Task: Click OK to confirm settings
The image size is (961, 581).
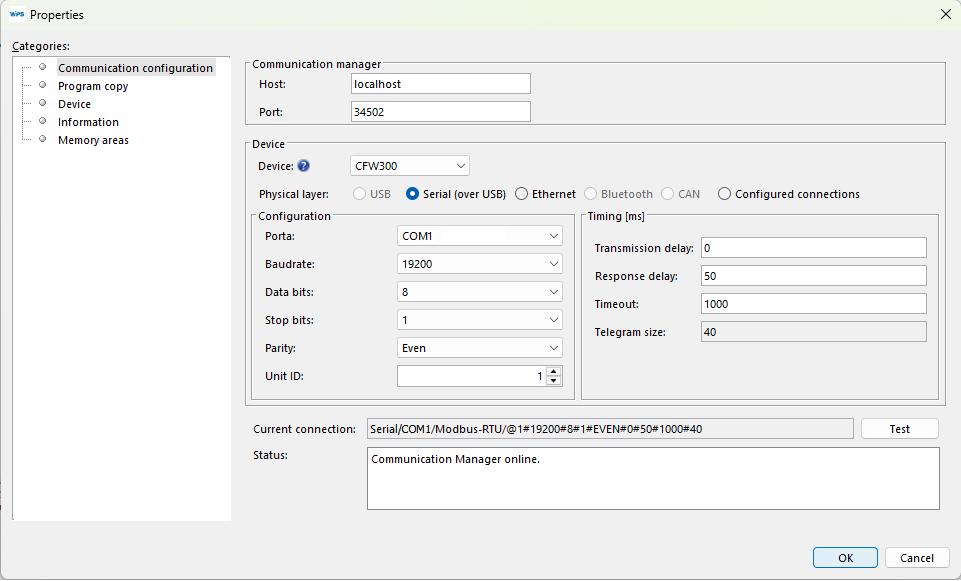Action: 844,557
